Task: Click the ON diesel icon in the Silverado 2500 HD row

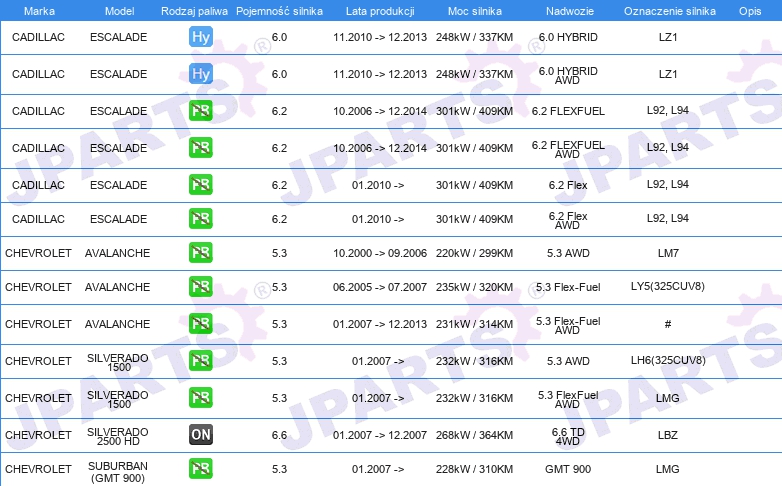Action: click(x=200, y=435)
